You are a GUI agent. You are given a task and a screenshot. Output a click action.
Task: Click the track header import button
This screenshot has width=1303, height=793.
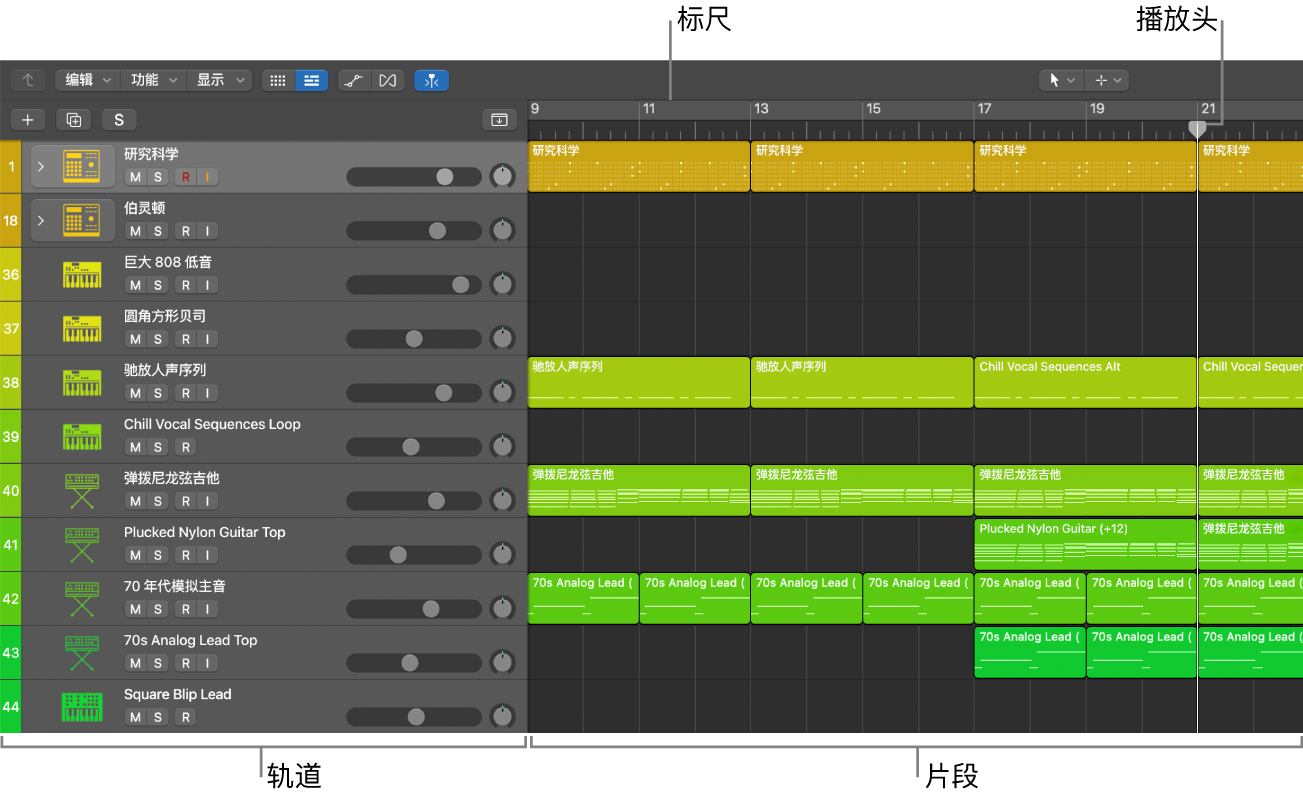point(498,120)
